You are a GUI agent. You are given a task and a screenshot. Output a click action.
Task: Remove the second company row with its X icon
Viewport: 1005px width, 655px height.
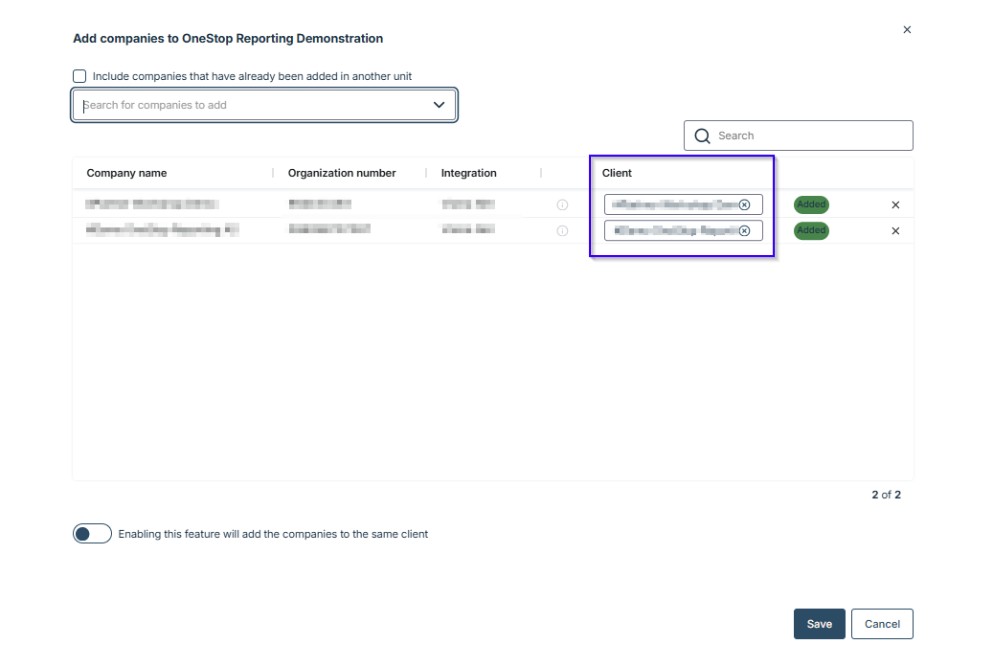tap(895, 231)
